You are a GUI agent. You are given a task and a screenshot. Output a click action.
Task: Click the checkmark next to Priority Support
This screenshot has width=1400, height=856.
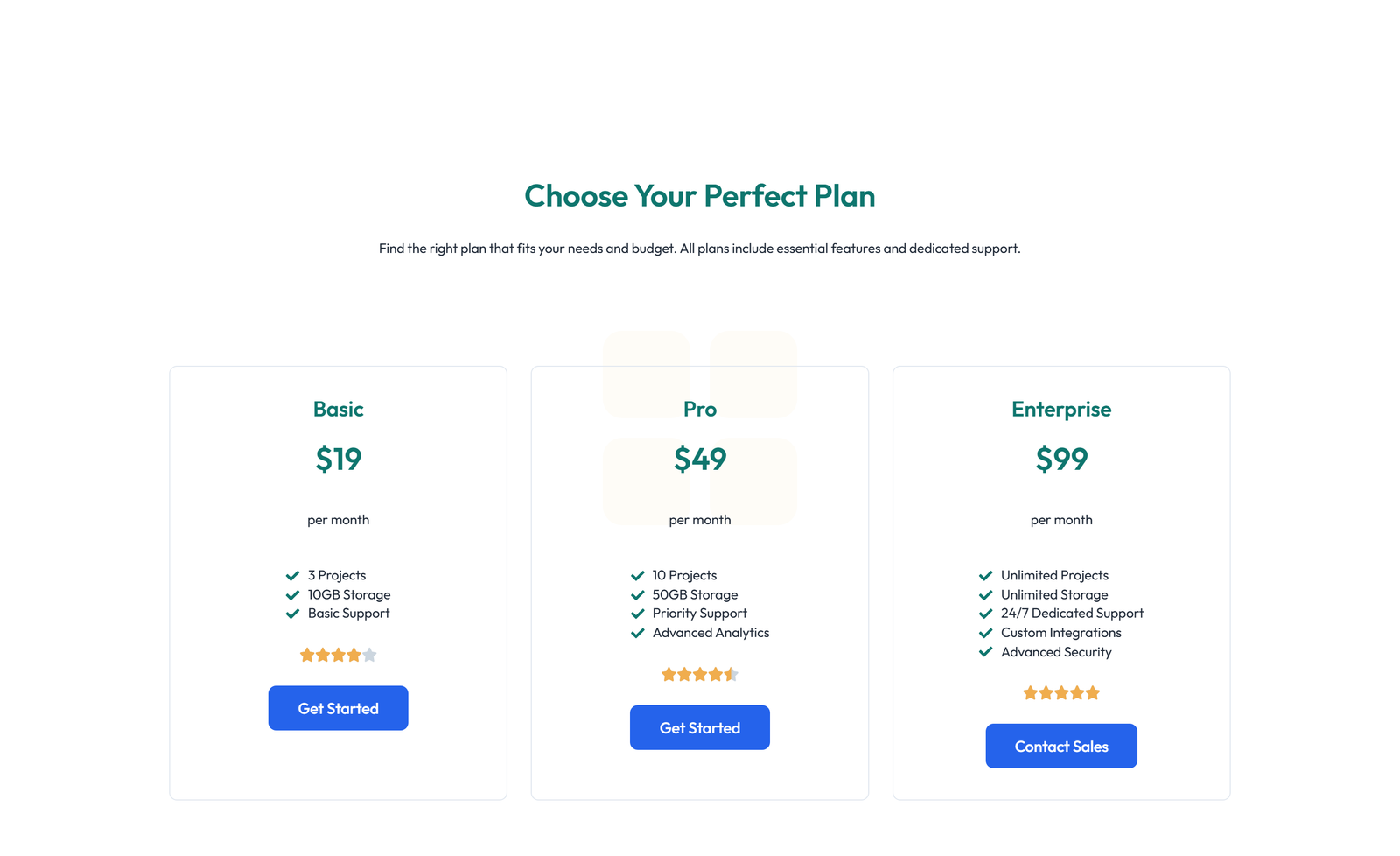pos(637,614)
